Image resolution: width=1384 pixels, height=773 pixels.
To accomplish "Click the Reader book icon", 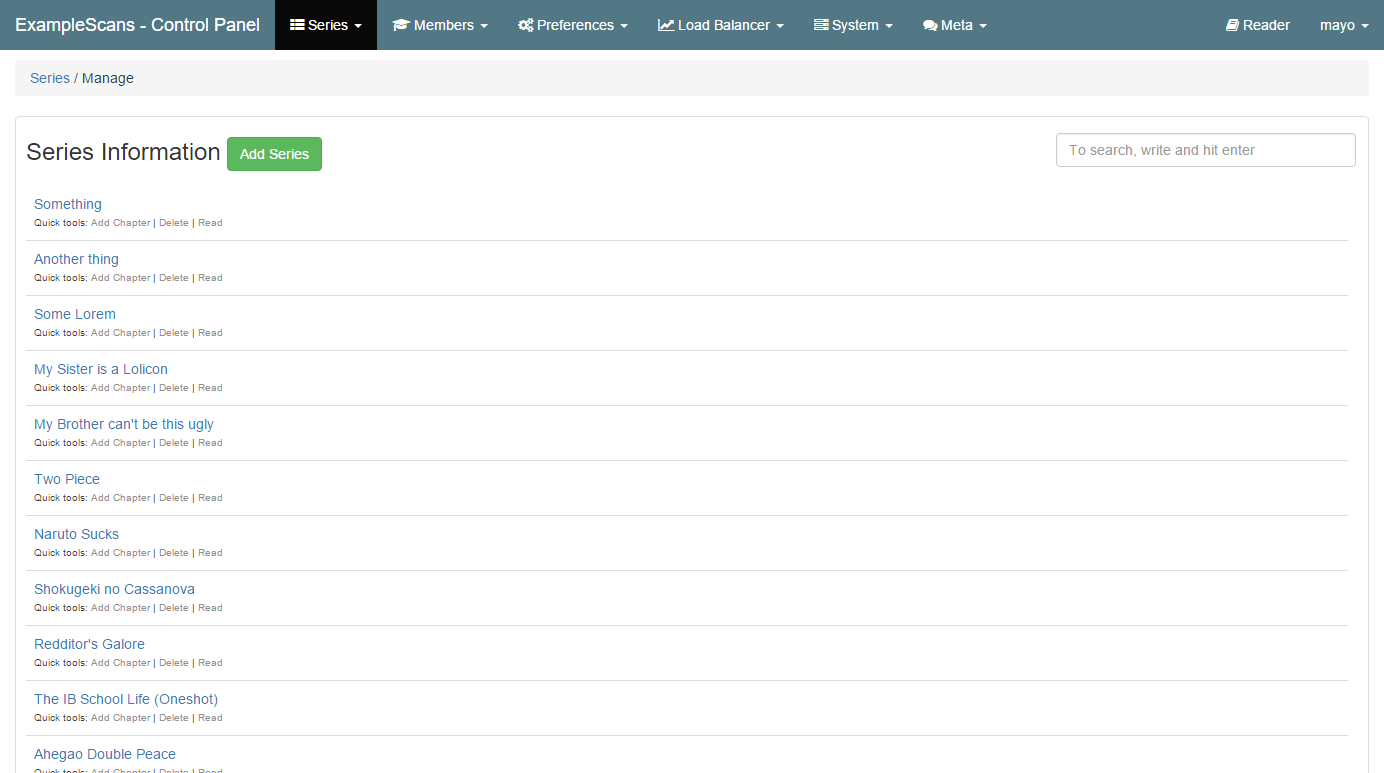I will [1232, 25].
